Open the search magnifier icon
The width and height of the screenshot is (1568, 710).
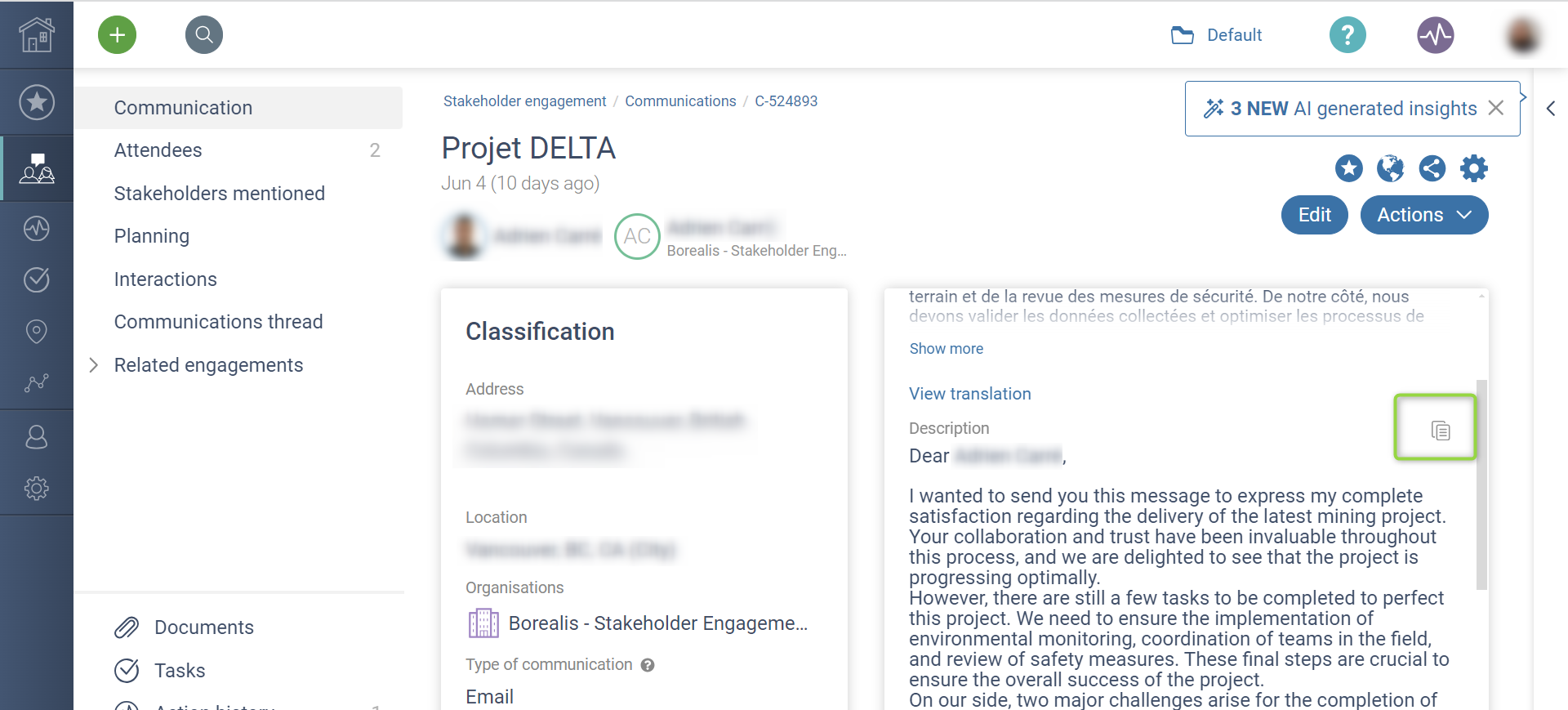coord(204,35)
